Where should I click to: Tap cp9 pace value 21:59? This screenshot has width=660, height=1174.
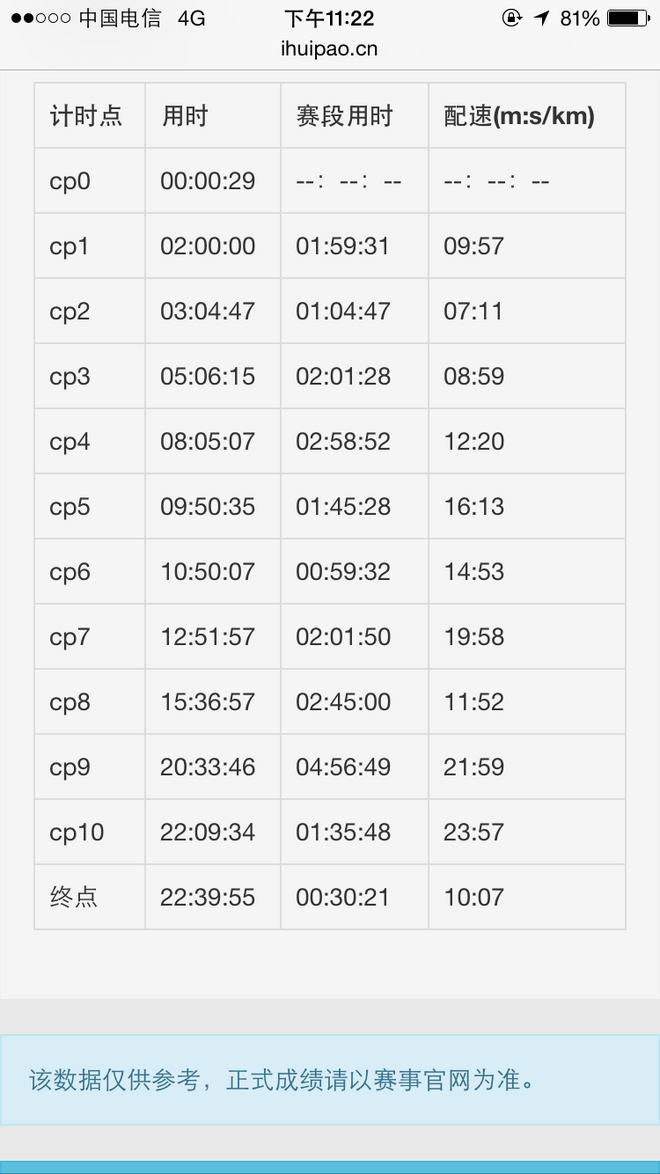pyautogui.click(x=474, y=767)
